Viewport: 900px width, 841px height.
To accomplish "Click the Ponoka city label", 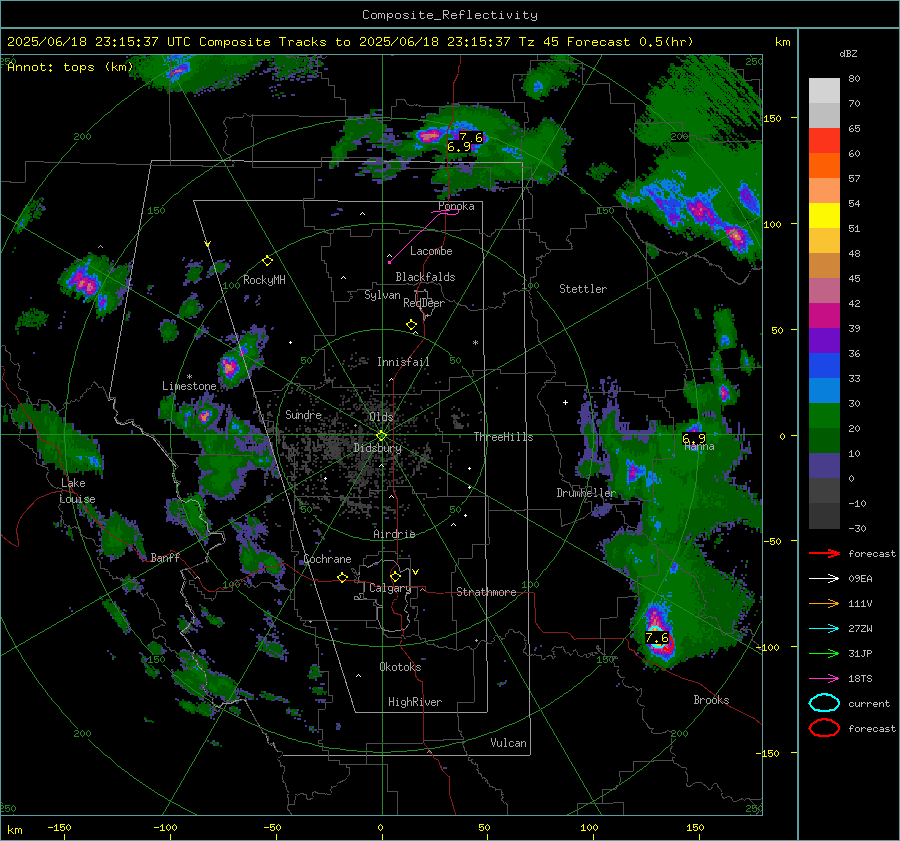I will [x=456, y=206].
